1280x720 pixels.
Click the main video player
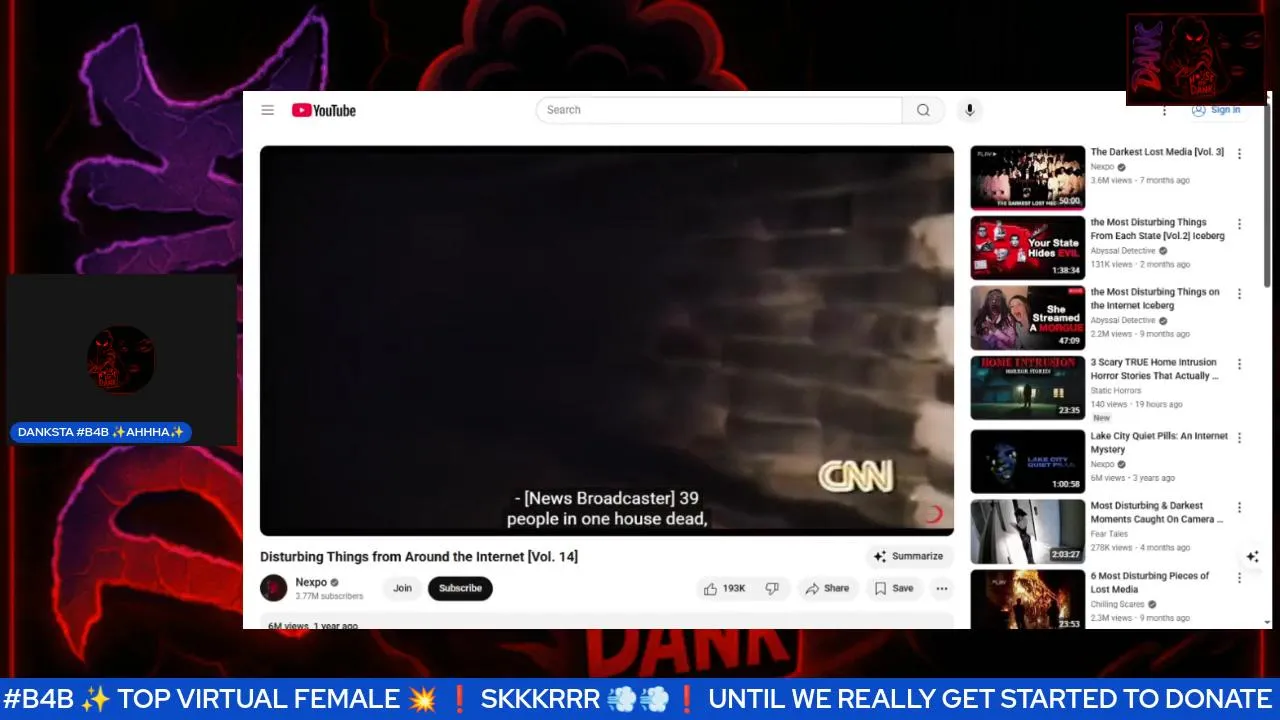[606, 341]
